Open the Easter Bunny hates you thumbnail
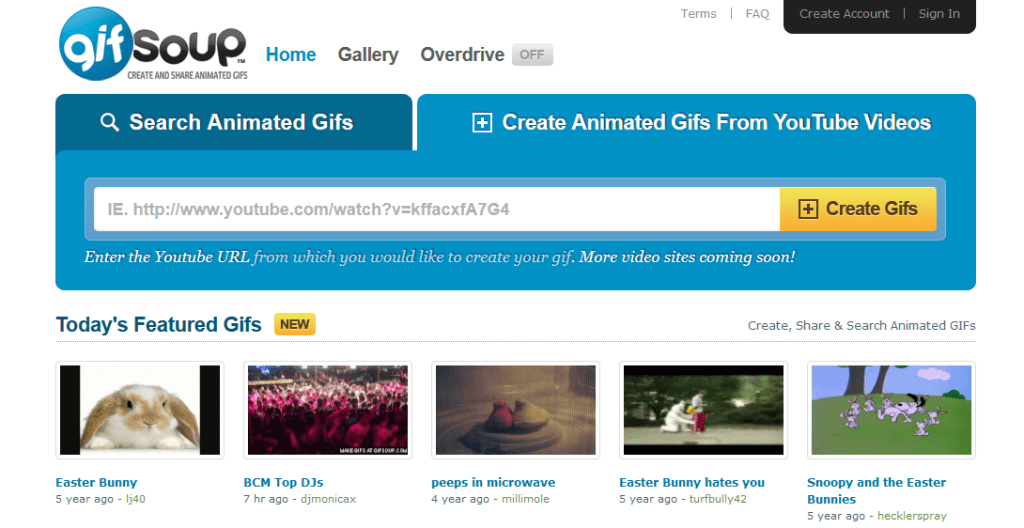 point(703,410)
